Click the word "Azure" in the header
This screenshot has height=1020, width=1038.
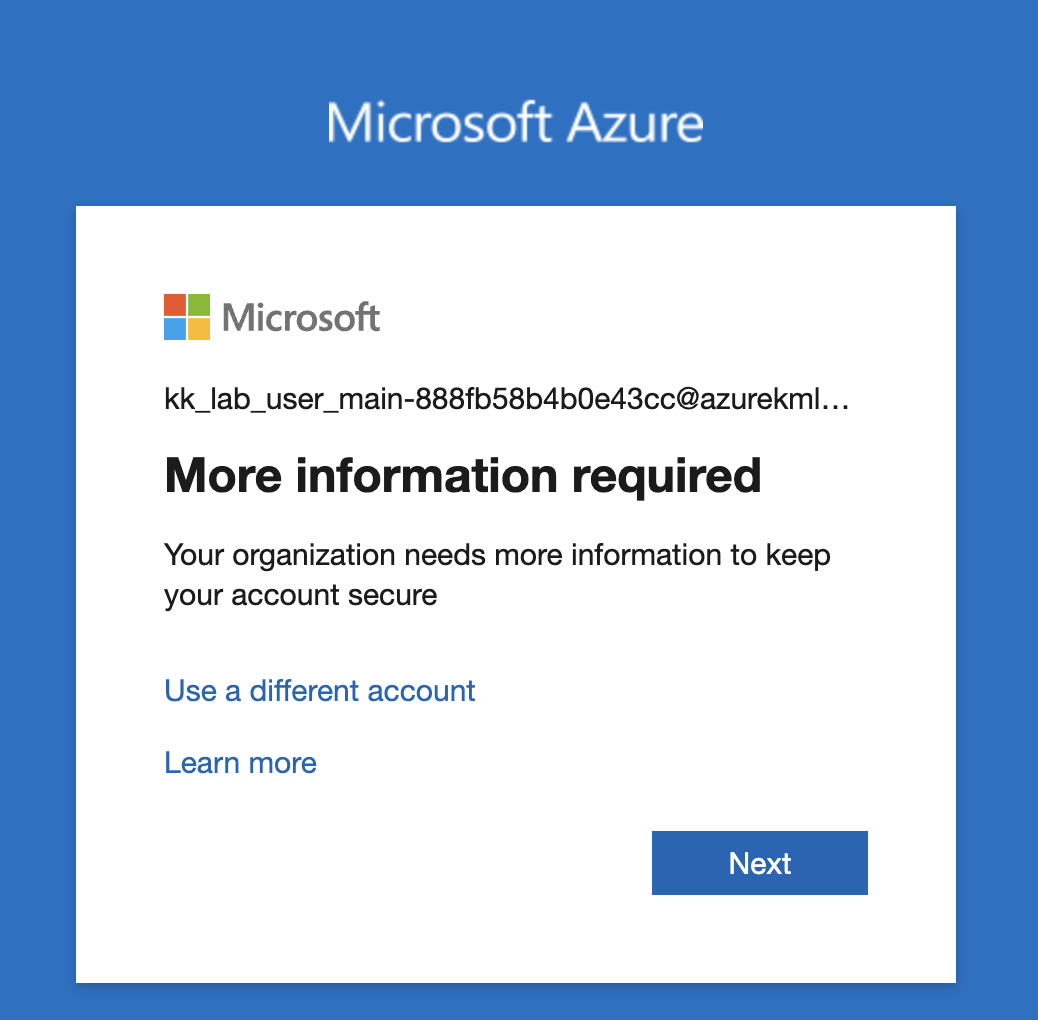point(635,123)
